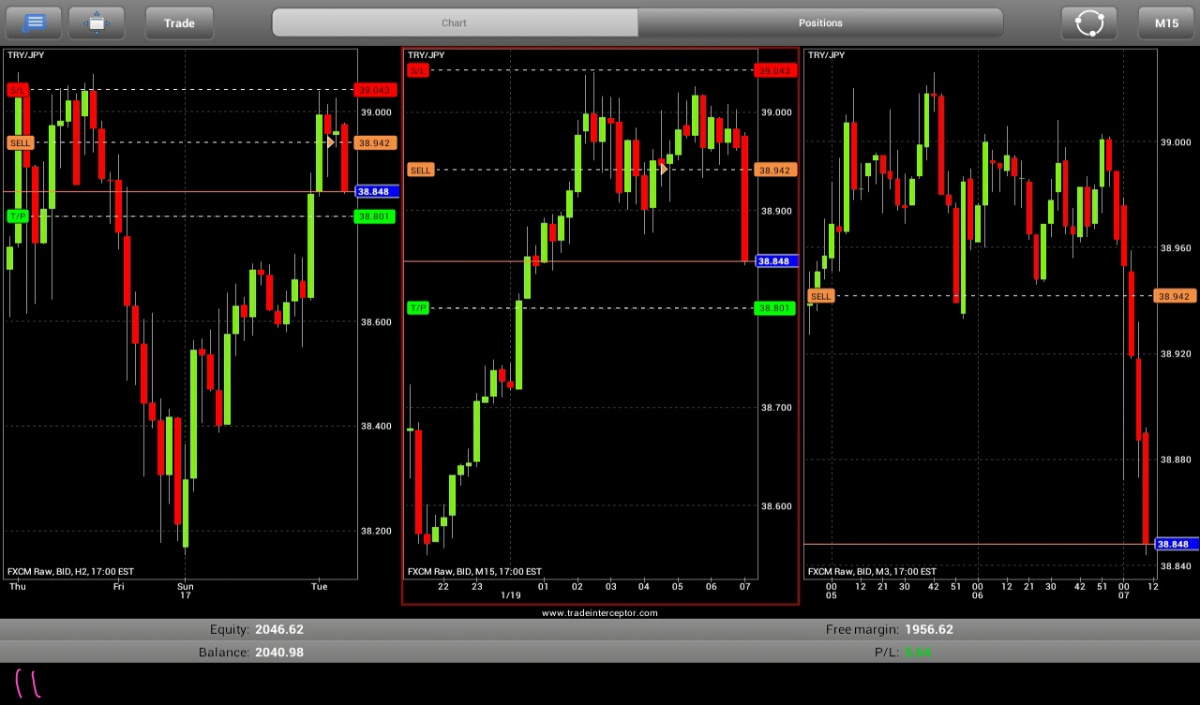Click the 38.942 sell price tag on H2 chart
Screen dimensions: 1200x705
[375, 143]
